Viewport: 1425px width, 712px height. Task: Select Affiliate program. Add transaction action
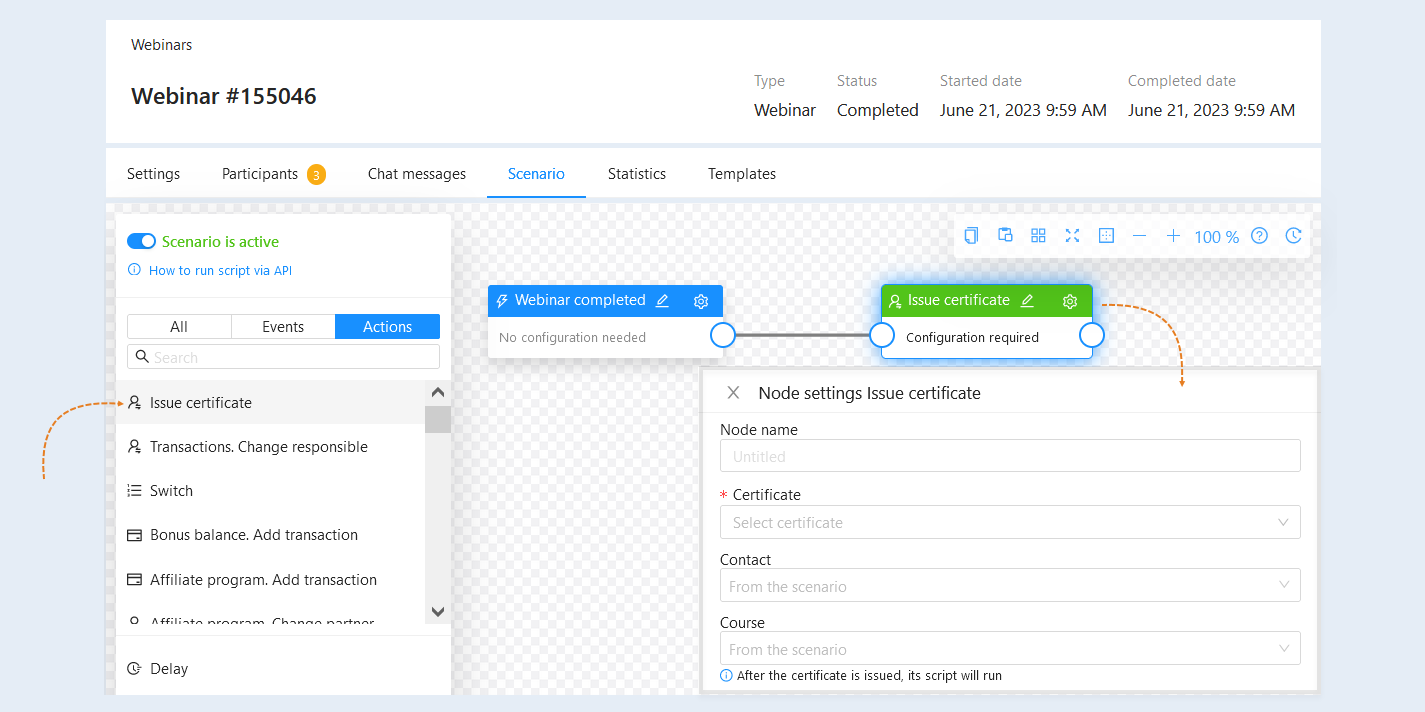[x=270, y=580]
